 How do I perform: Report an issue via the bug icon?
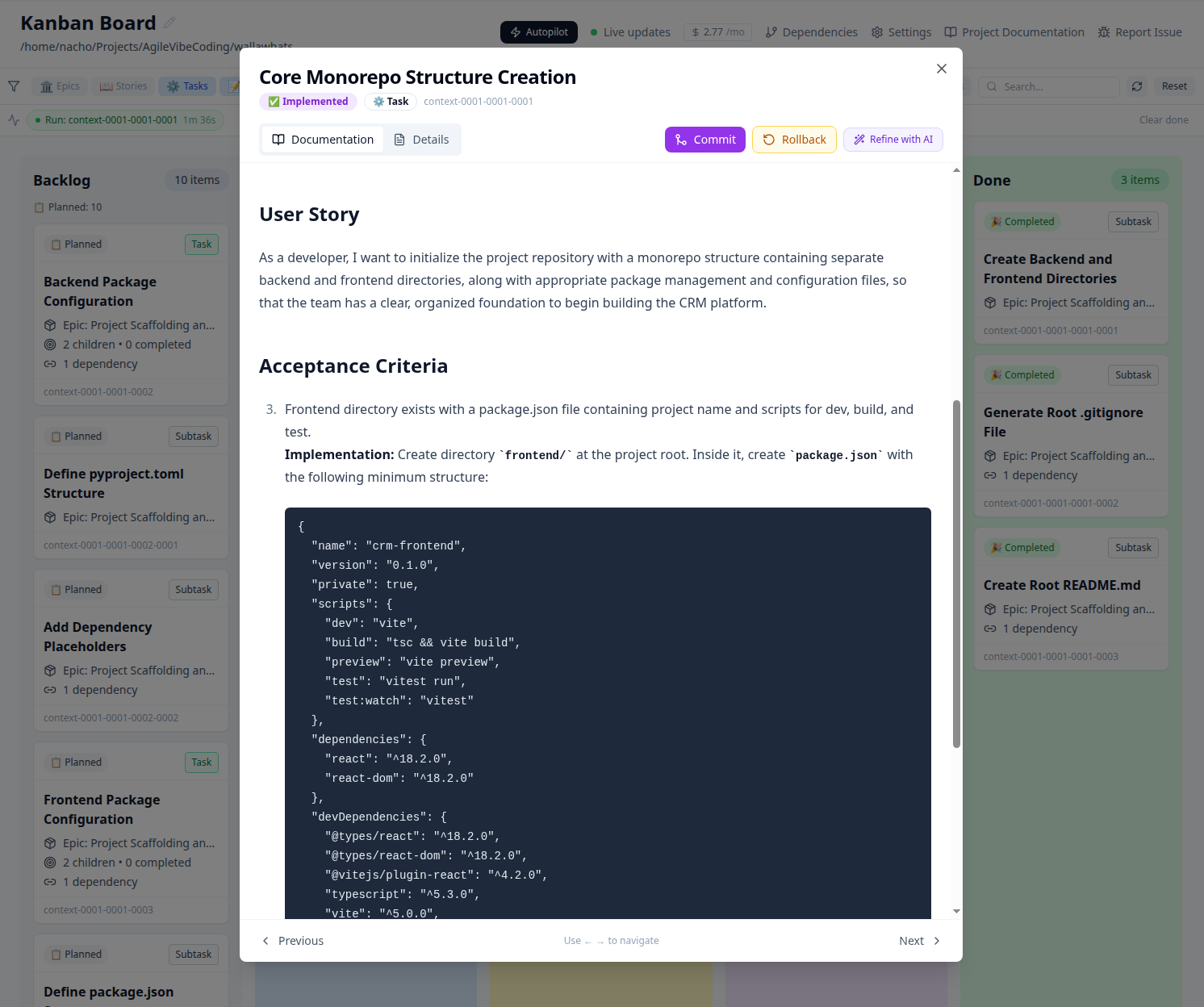point(1102,31)
